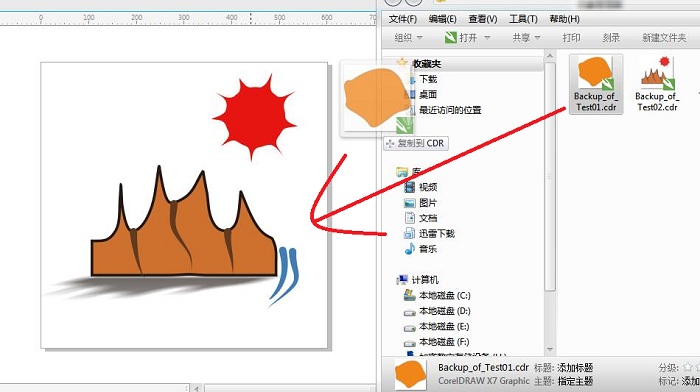
Task: Select the blue curved strokes on canvas
Action: click(x=284, y=277)
